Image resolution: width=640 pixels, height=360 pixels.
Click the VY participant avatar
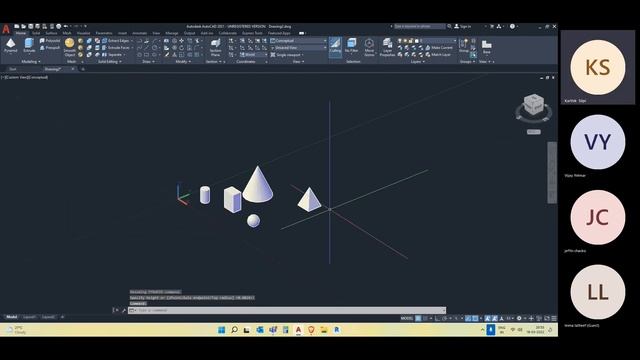click(598, 142)
